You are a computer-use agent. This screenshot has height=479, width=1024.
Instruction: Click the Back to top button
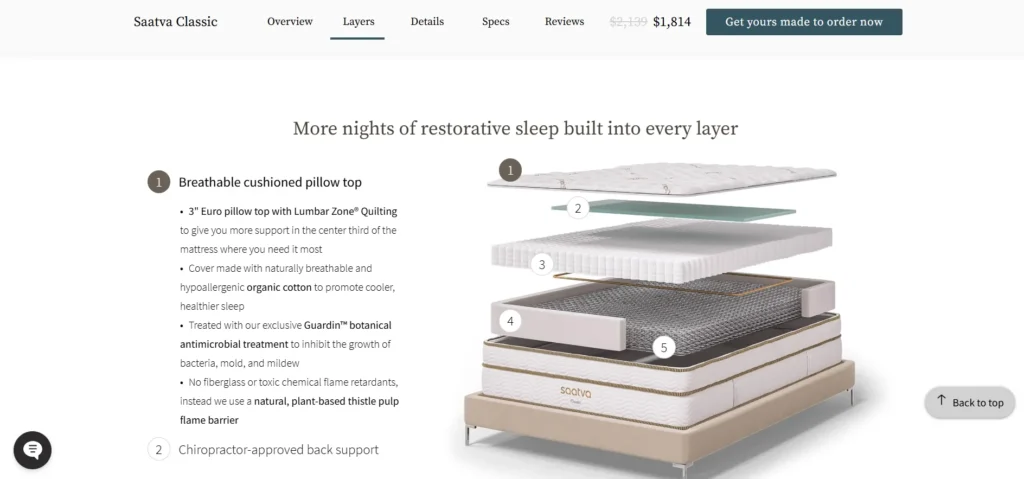point(970,403)
